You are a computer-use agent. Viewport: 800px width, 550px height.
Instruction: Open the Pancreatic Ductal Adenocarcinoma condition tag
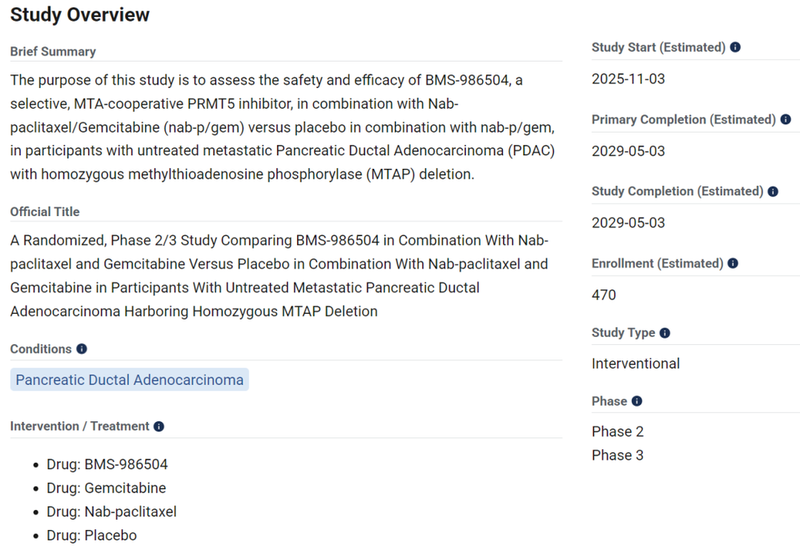coord(130,380)
